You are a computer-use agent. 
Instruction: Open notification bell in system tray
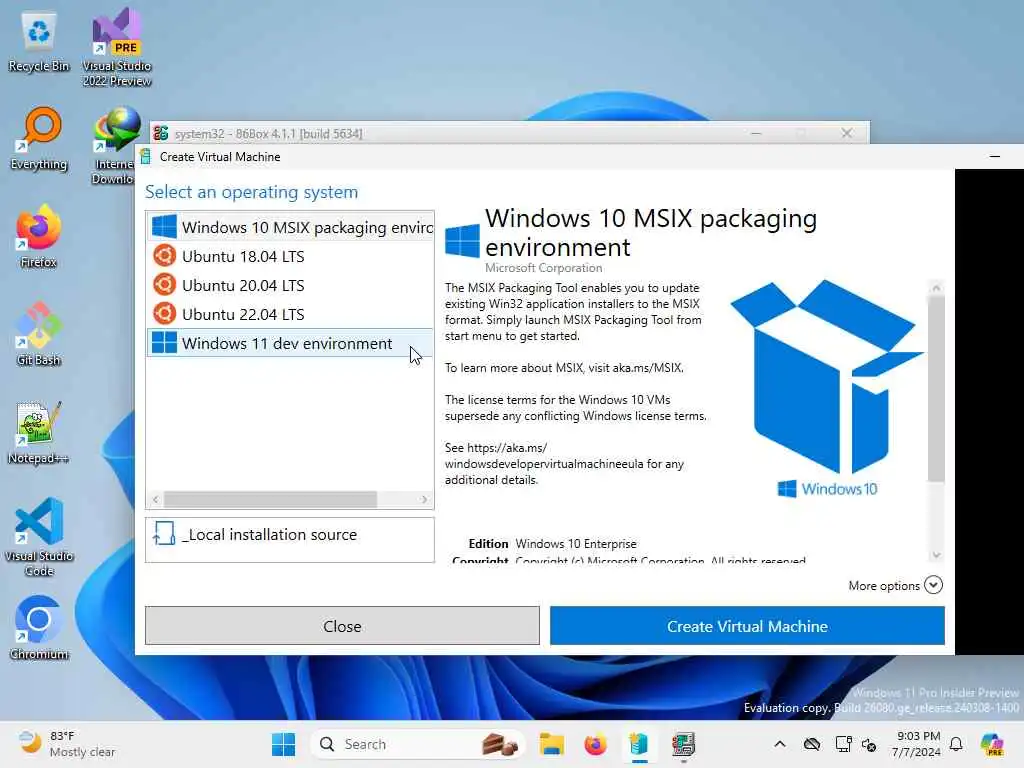pyautogui.click(x=956, y=744)
